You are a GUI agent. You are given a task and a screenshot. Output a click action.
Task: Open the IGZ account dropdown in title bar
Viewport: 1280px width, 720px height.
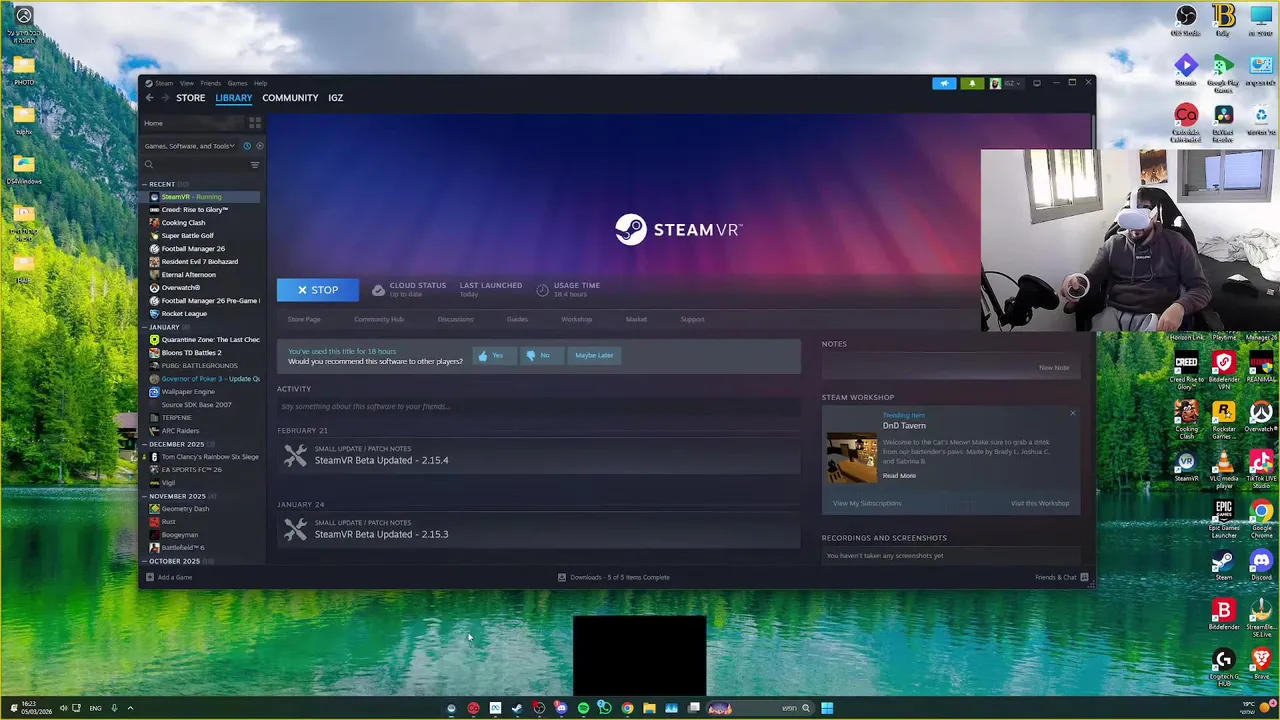click(1005, 83)
